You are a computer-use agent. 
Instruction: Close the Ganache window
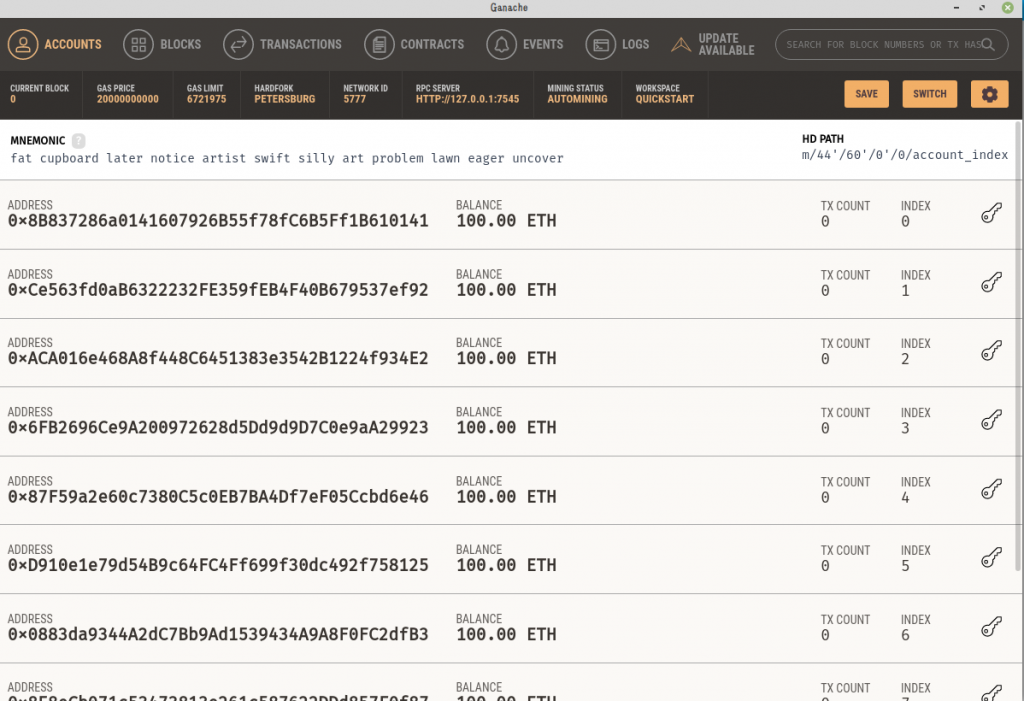pyautogui.click(x=1008, y=8)
